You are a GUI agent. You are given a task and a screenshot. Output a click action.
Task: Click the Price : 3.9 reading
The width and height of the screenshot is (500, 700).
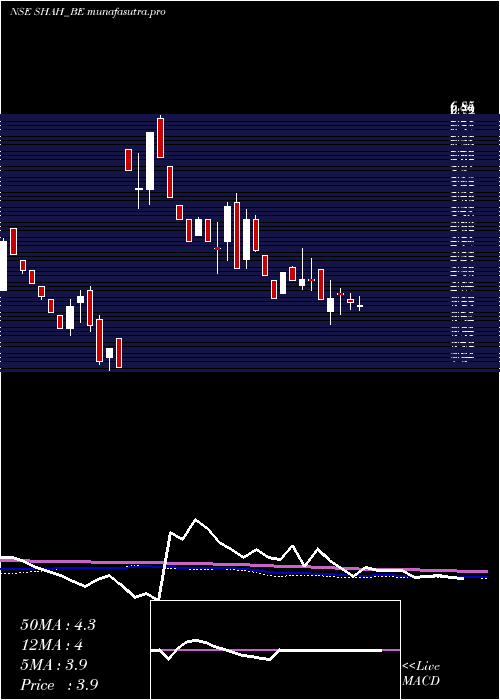point(59,685)
